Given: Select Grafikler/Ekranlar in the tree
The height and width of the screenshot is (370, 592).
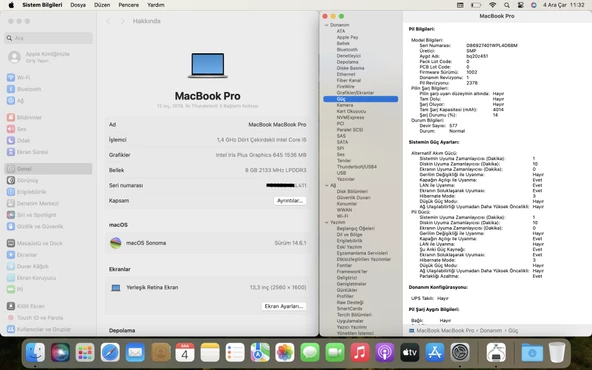Looking at the screenshot, I should click(355, 92).
